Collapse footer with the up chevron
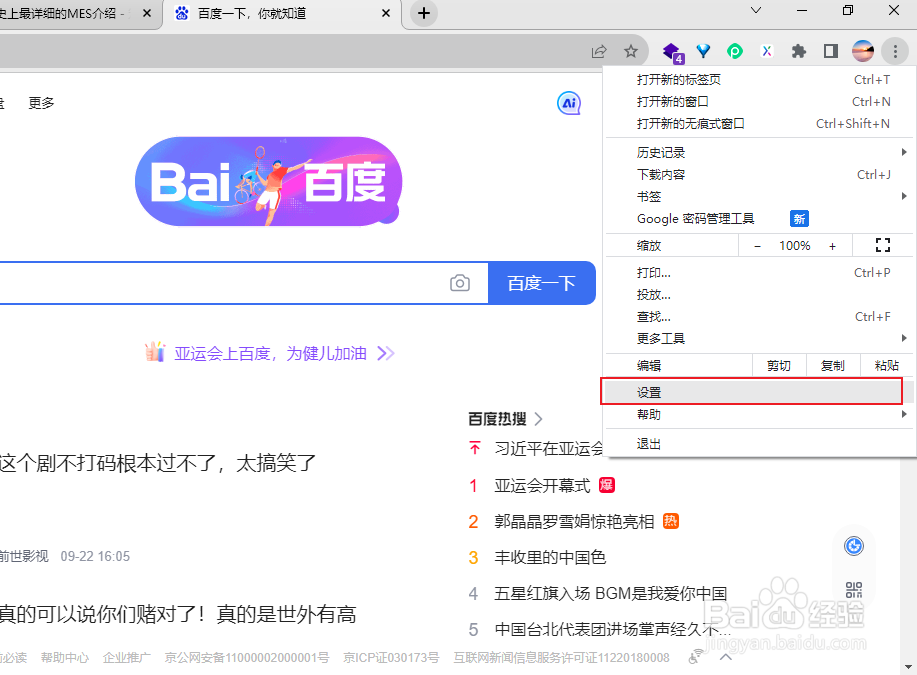Screen dimensions: 917x675 pyautogui.click(x=726, y=657)
